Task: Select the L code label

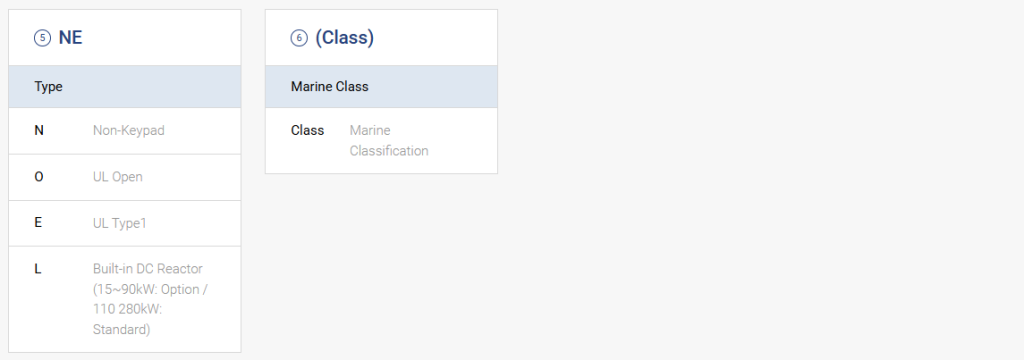Action: [x=37, y=269]
